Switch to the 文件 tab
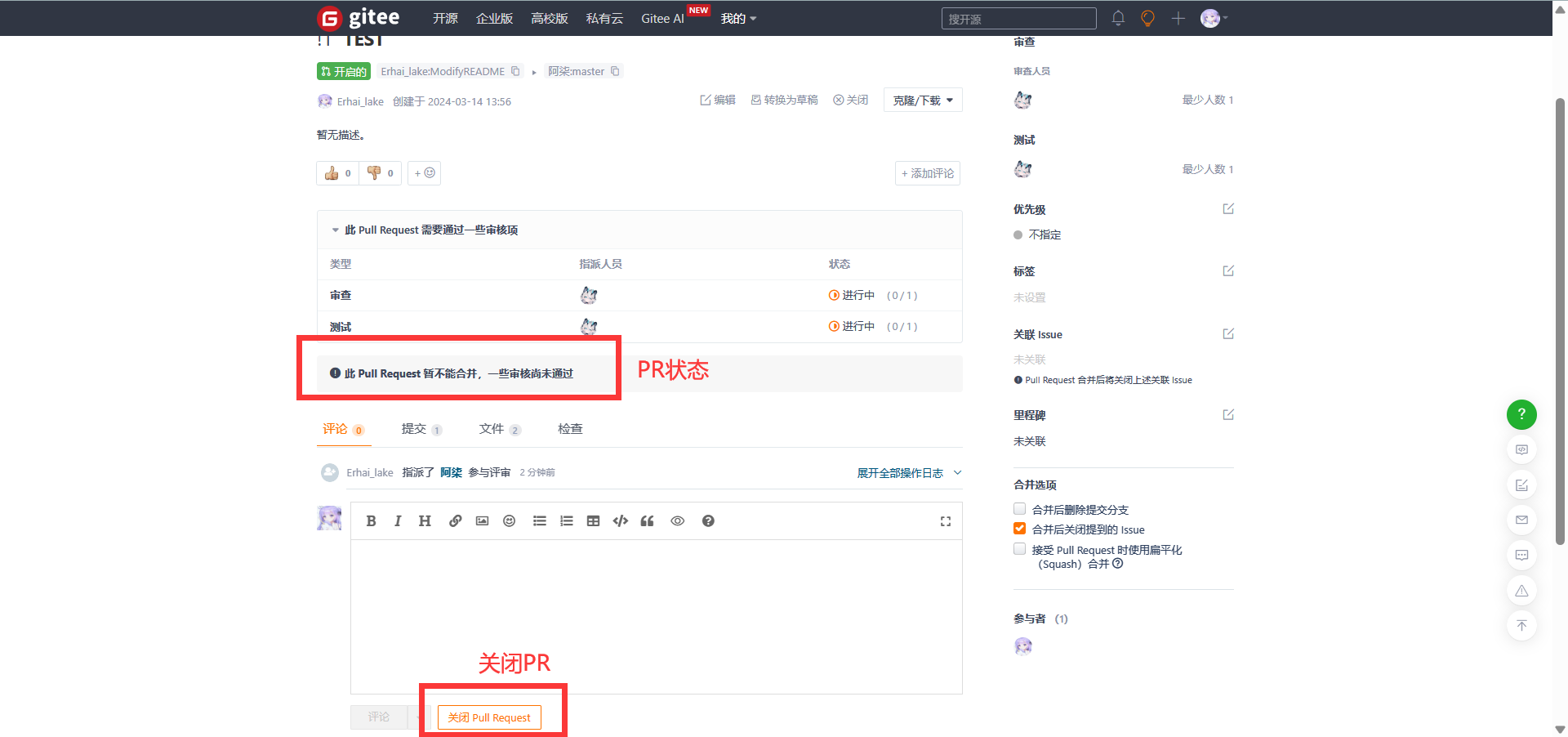 point(492,429)
